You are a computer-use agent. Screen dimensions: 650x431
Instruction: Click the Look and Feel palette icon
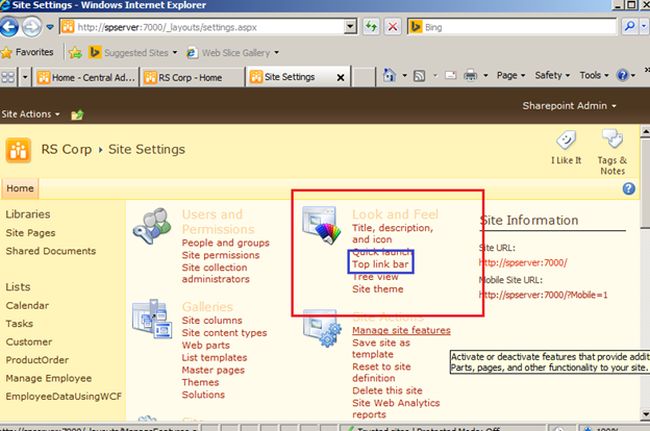click(x=321, y=226)
